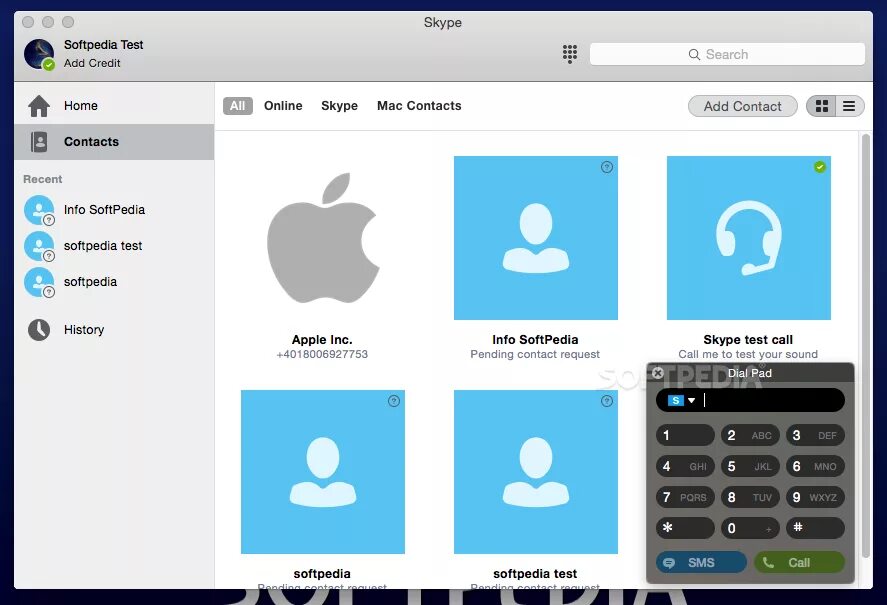This screenshot has height=605, width=887.
Task: Open the softpedia contact card in the grid
Action: (x=322, y=471)
